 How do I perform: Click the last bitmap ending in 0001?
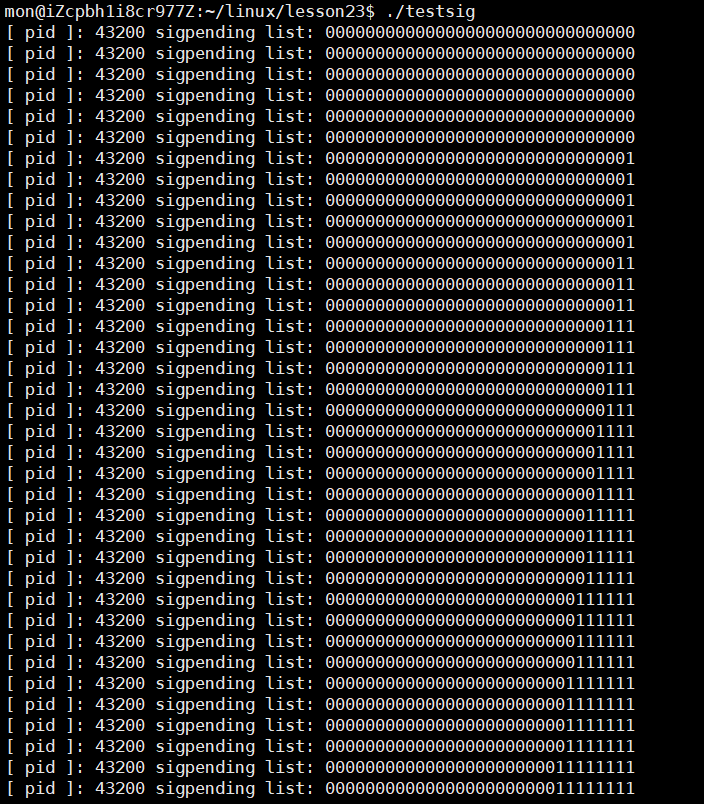point(480,243)
